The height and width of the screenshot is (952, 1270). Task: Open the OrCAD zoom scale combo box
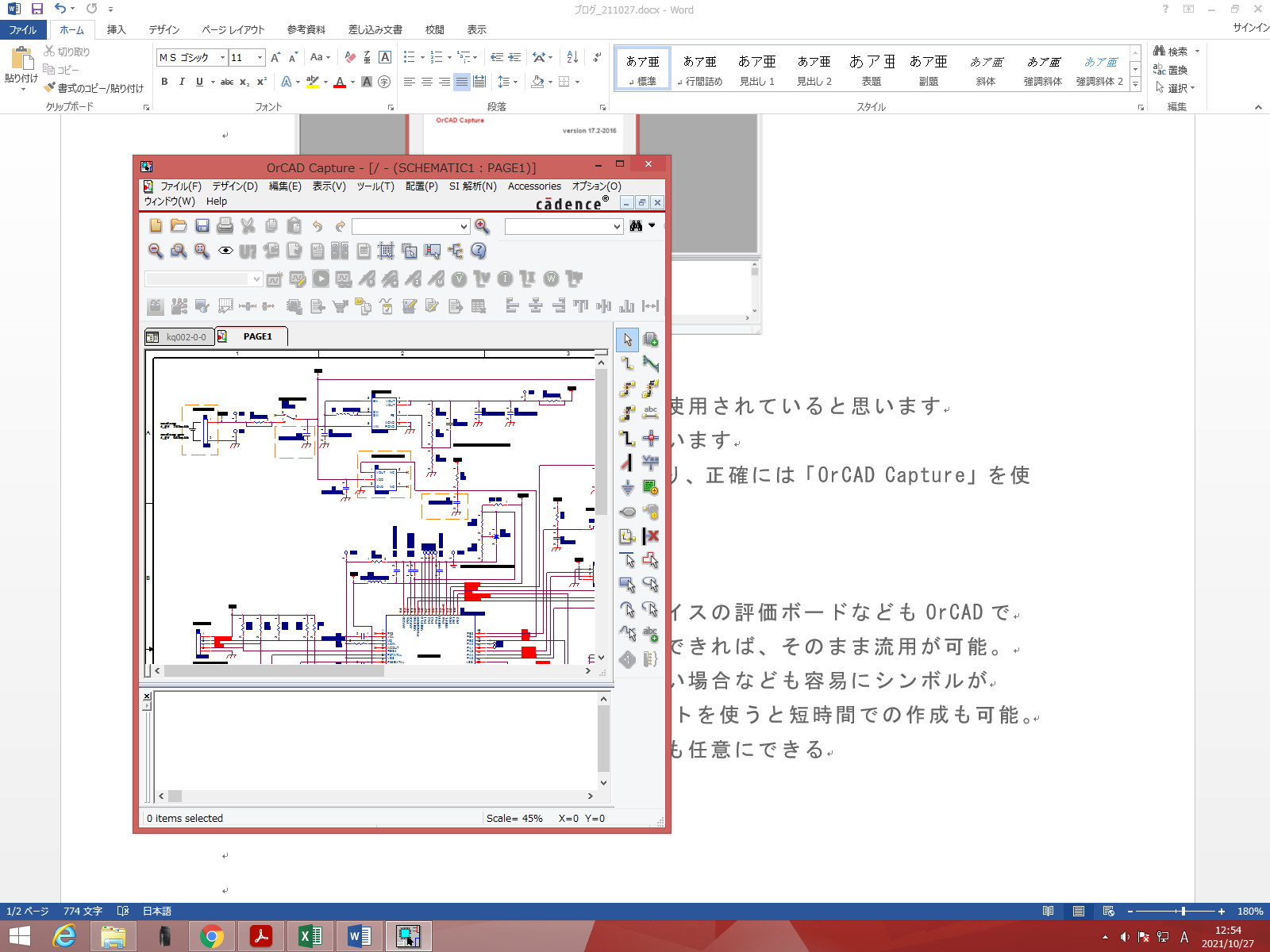[x=411, y=226]
